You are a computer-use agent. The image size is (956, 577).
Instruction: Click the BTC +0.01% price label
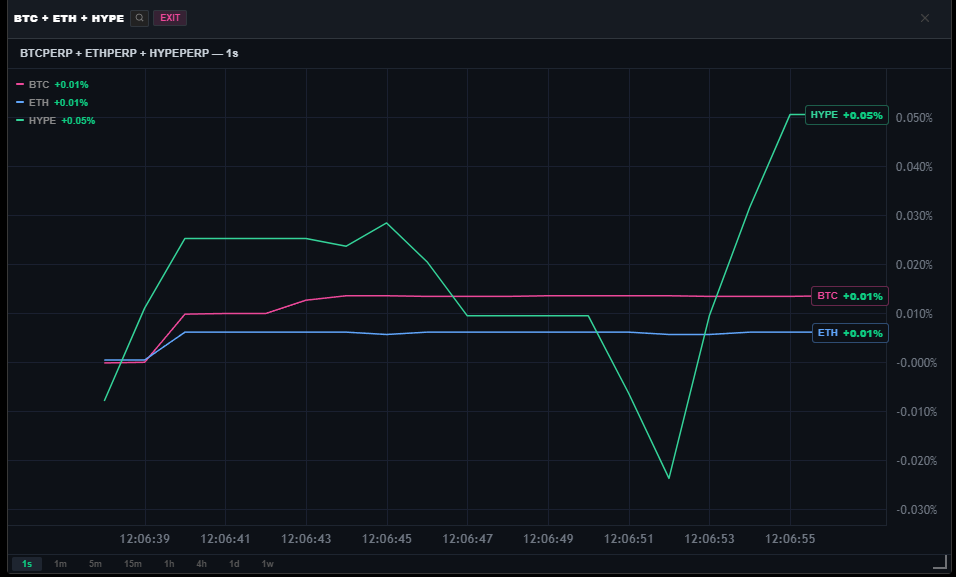pyautogui.click(x=849, y=296)
